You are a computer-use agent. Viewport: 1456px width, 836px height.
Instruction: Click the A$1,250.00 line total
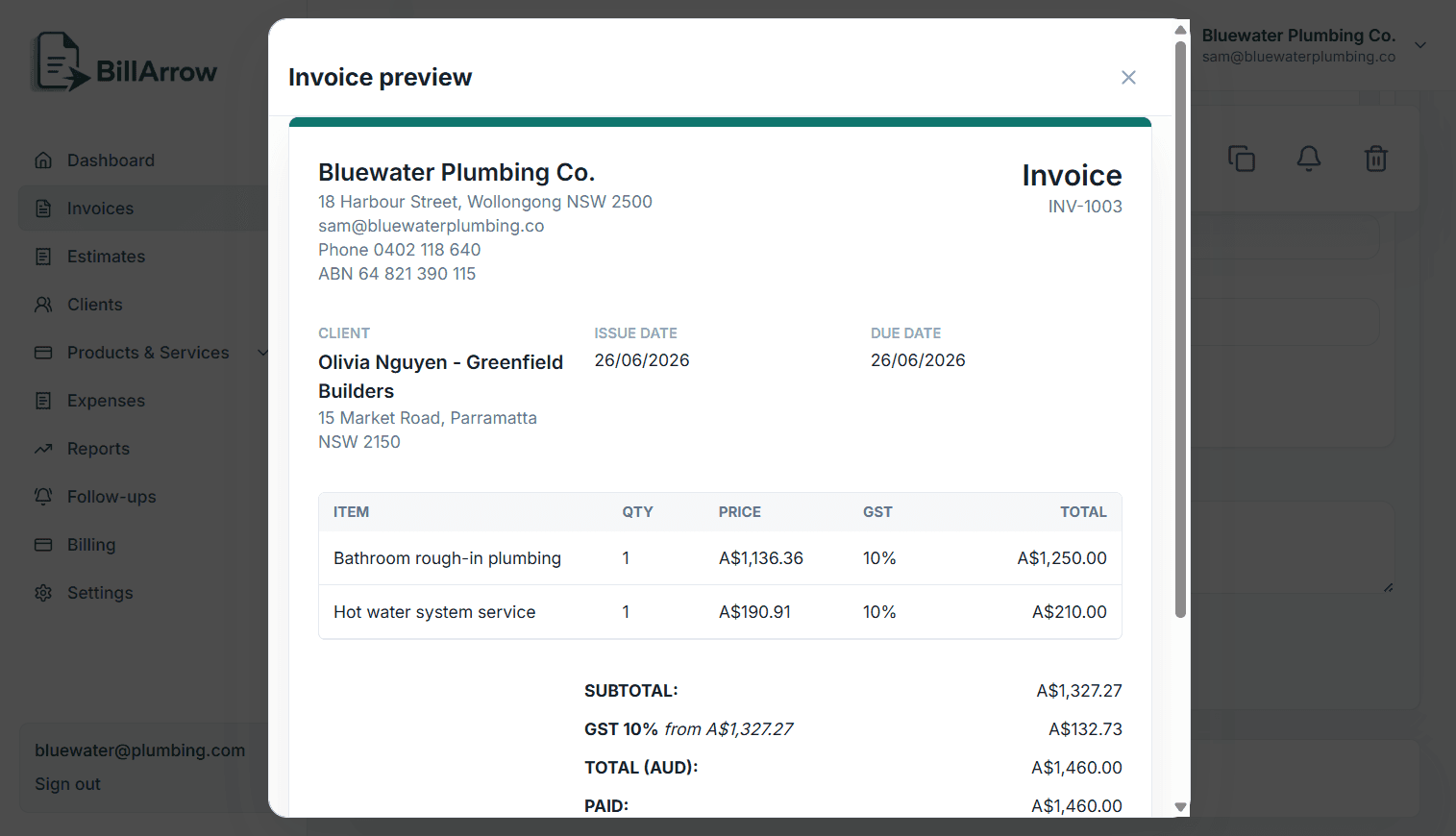tap(1062, 558)
